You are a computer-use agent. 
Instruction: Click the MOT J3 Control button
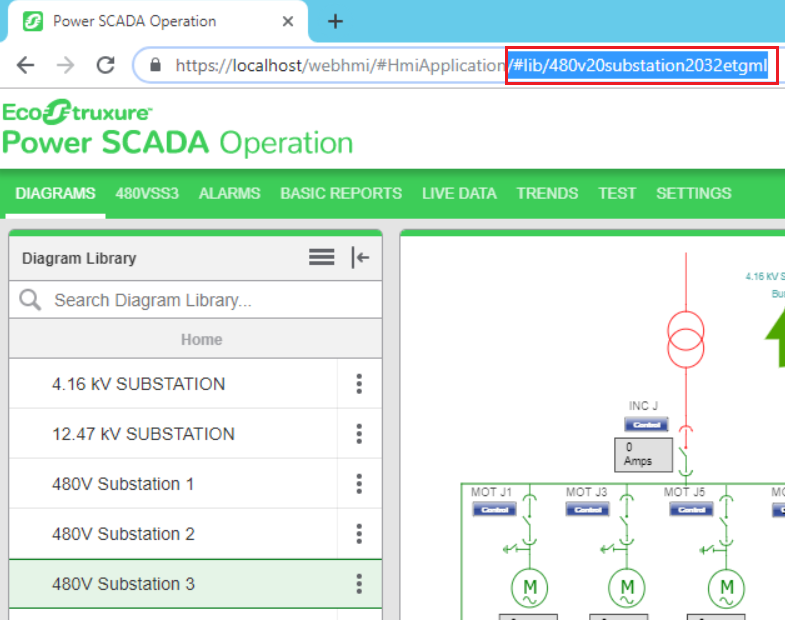tap(588, 510)
